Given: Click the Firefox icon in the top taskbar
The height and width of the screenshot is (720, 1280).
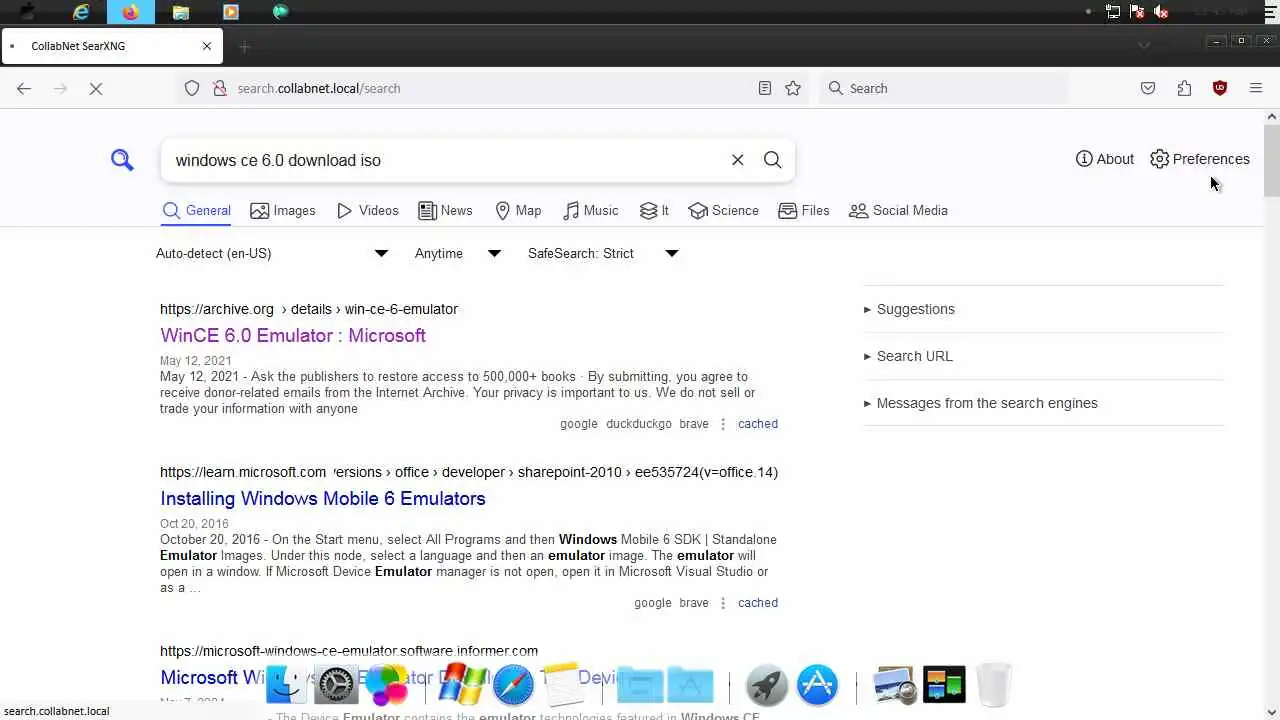Looking at the screenshot, I should [x=131, y=12].
